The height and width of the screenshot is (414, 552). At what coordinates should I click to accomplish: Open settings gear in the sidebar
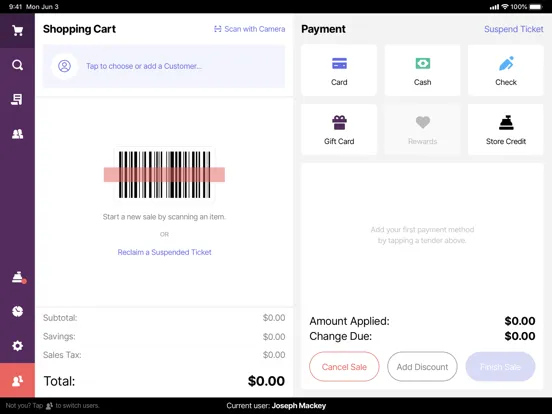17,345
